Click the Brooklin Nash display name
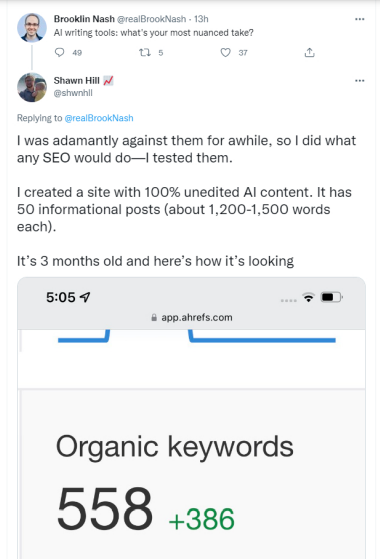The image size is (380, 559). pos(84,19)
